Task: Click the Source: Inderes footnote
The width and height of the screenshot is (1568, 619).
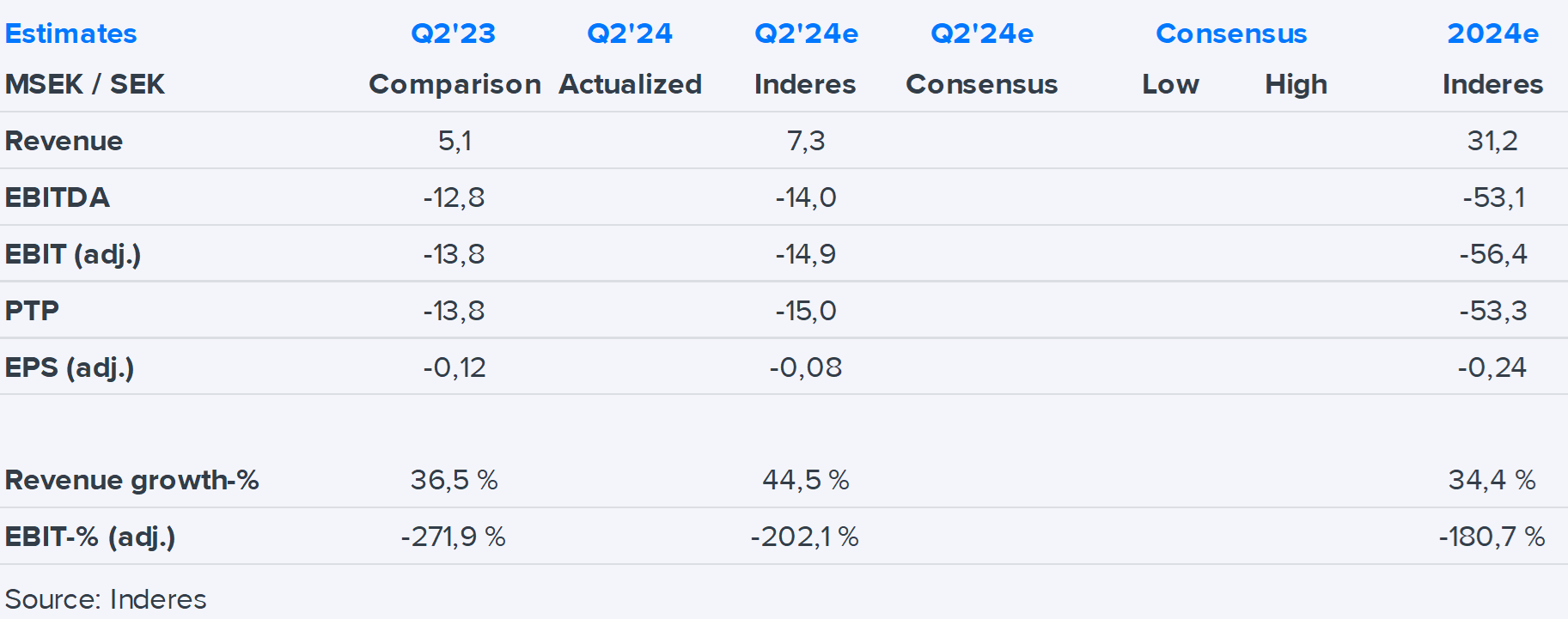Action: [106, 599]
